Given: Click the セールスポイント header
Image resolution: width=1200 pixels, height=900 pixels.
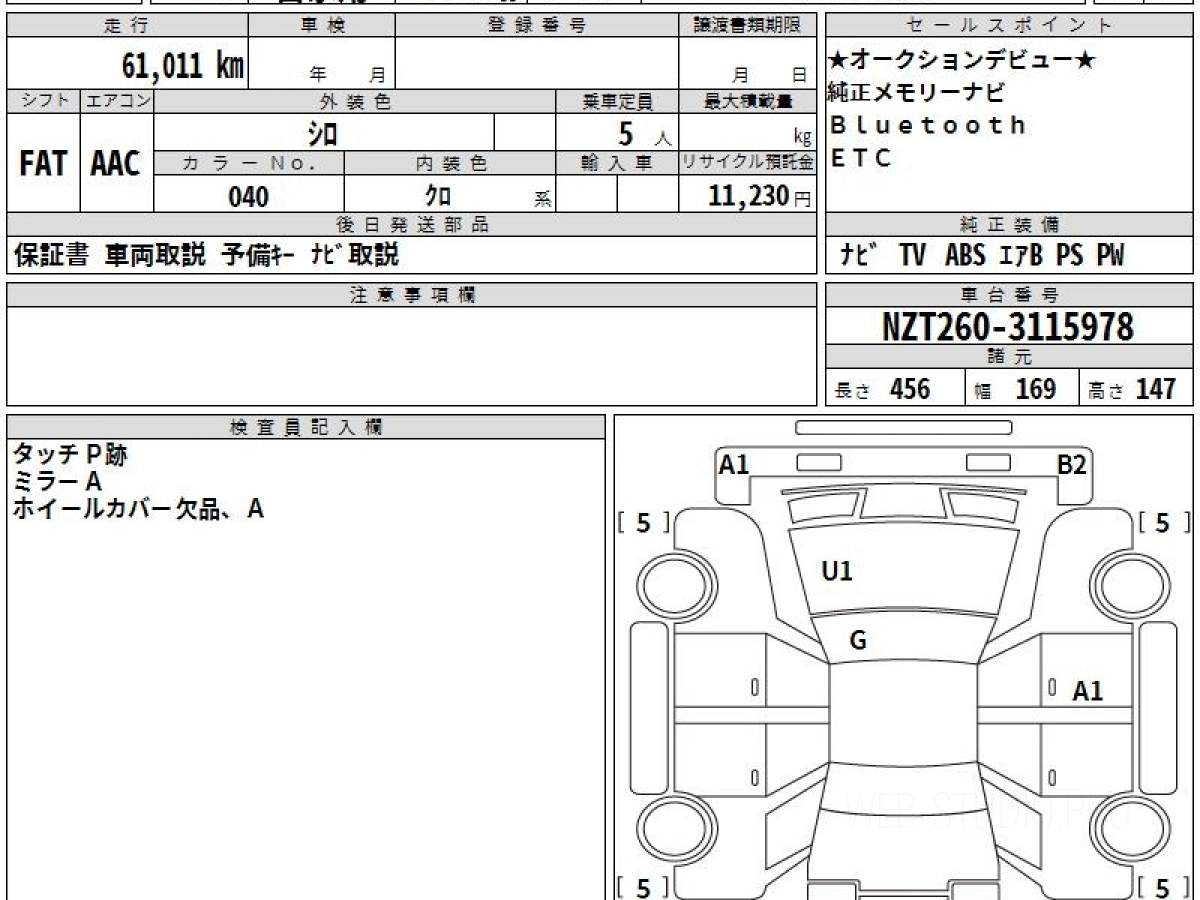Looking at the screenshot, I should (1010, 26).
